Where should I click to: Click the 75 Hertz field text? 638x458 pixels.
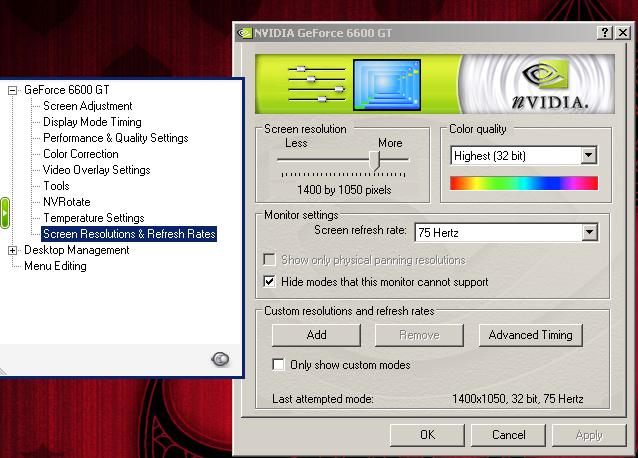pyautogui.click(x=438, y=233)
